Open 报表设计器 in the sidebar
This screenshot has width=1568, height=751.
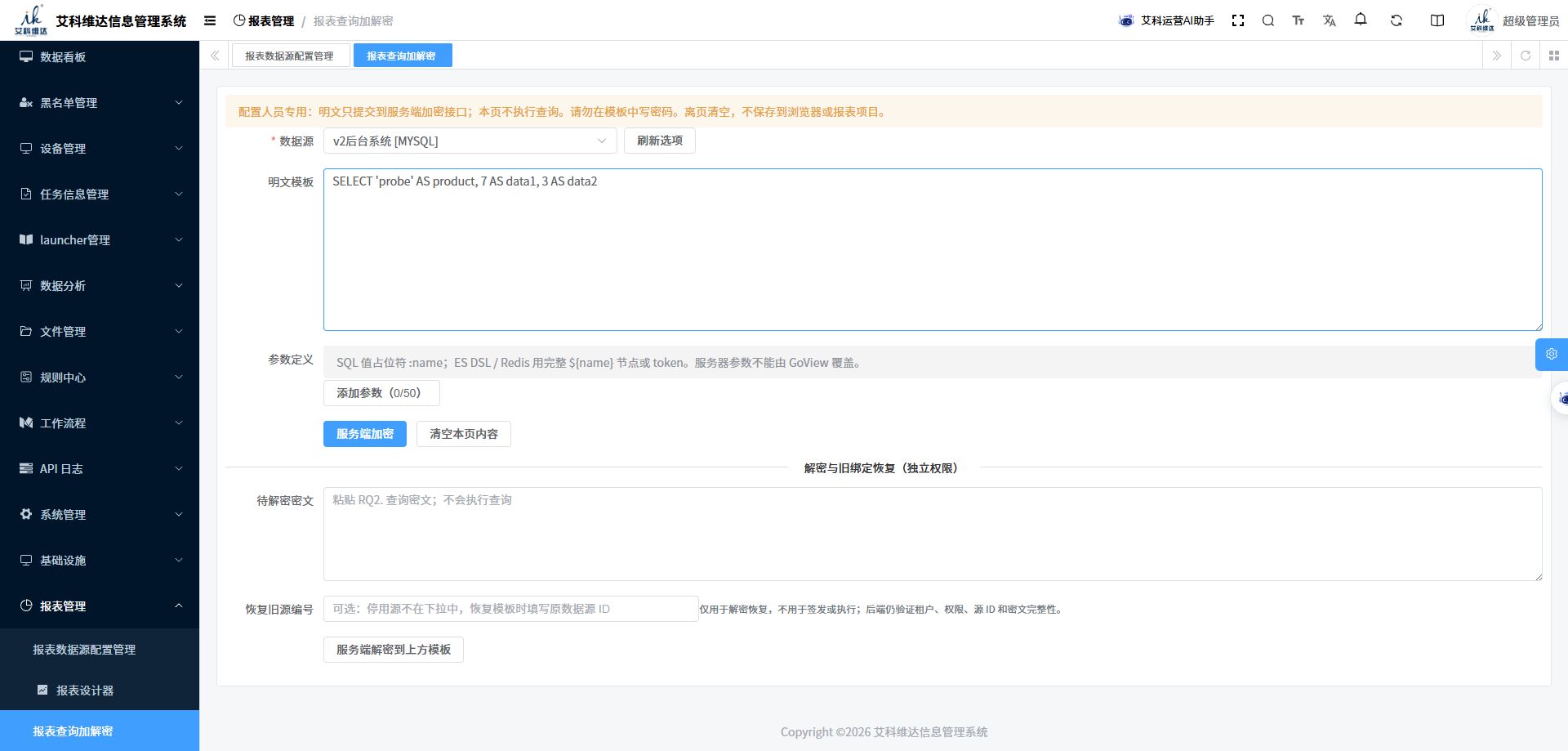pos(100,691)
